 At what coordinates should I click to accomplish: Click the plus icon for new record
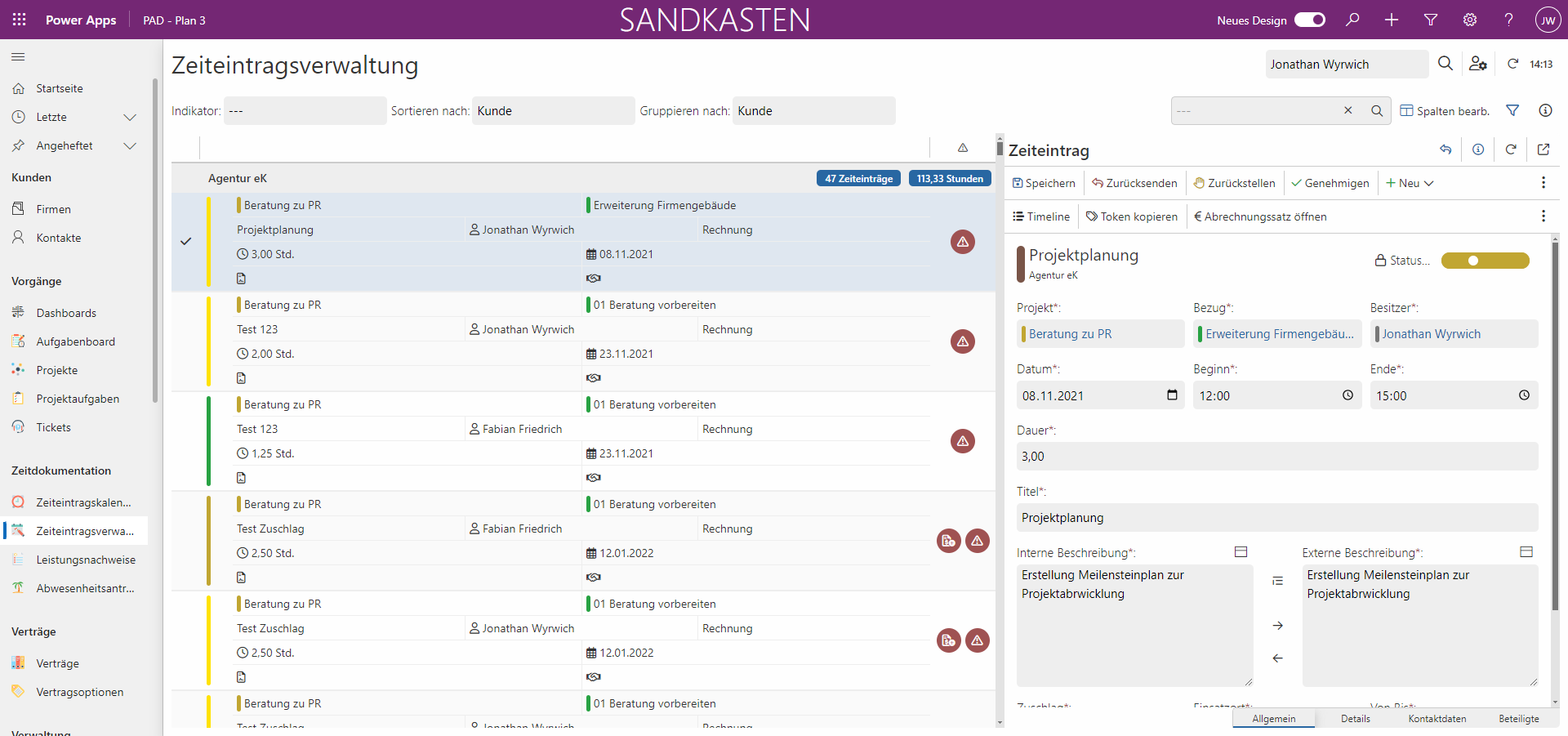coord(1392,20)
